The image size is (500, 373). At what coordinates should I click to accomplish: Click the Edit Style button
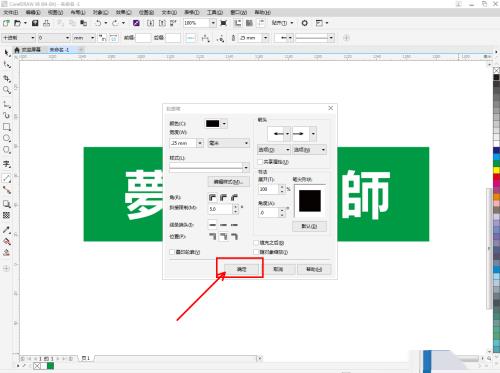click(x=228, y=182)
